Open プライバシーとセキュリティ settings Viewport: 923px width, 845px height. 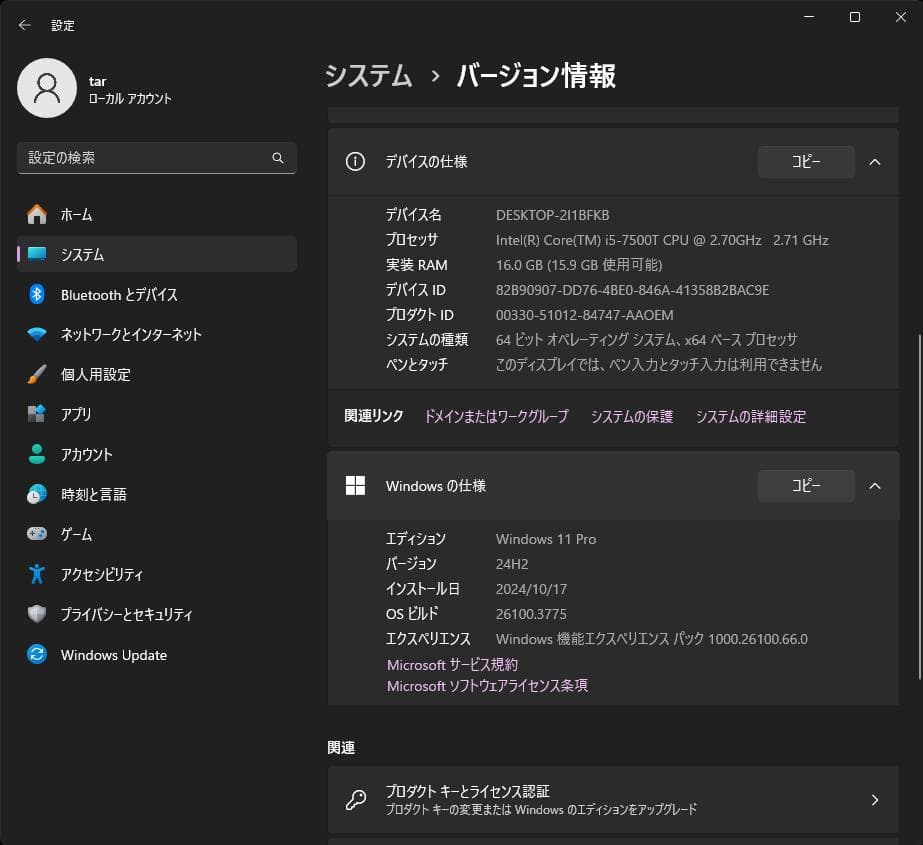(x=125, y=614)
